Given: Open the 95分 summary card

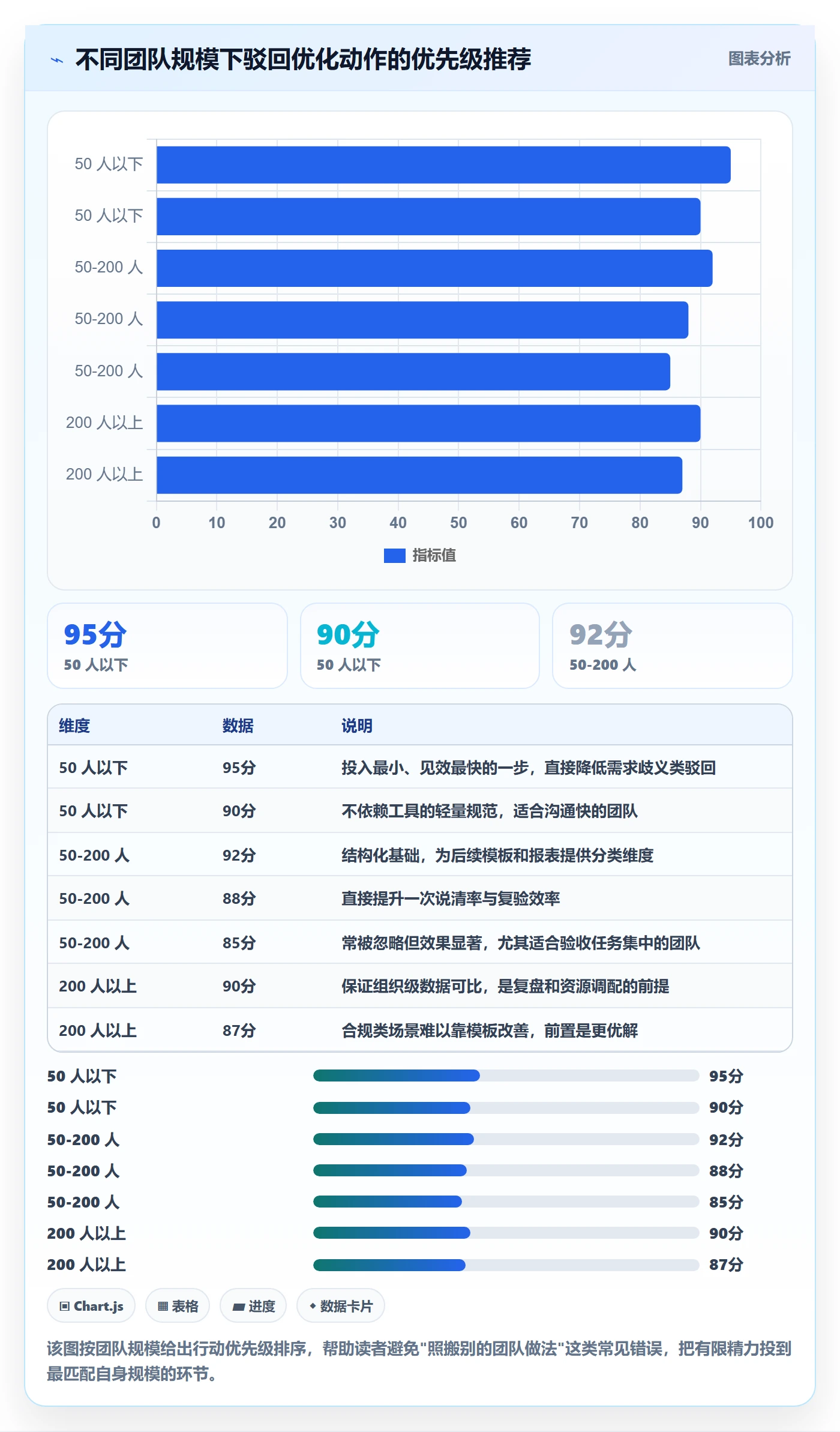Looking at the screenshot, I should 167,646.
